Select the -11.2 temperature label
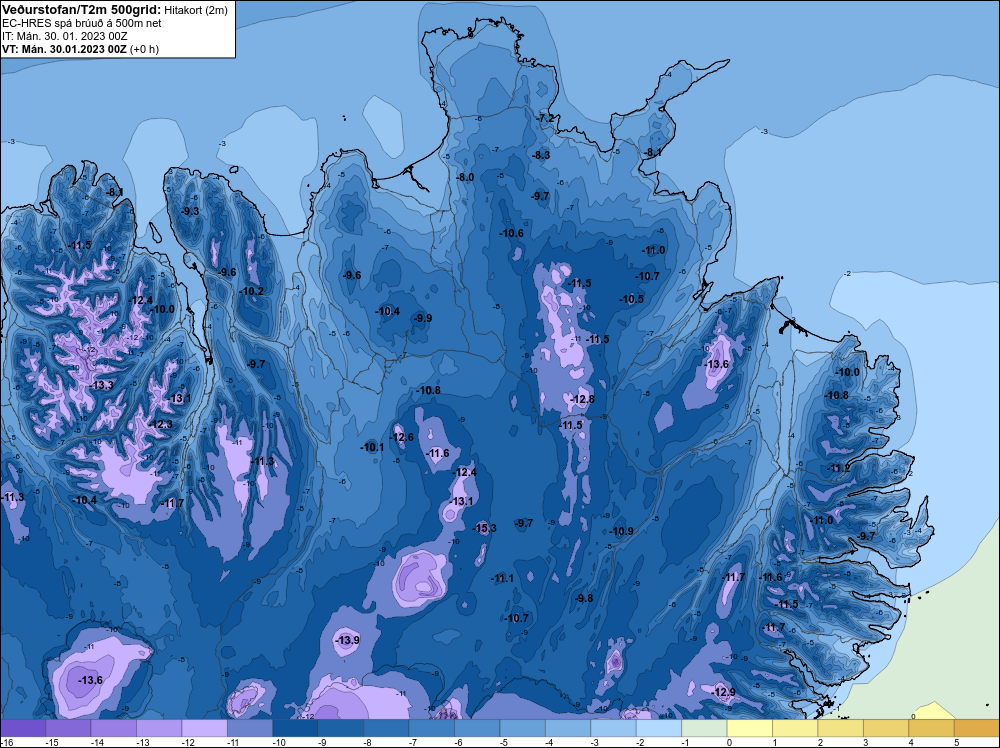1000x748 pixels. [839, 469]
